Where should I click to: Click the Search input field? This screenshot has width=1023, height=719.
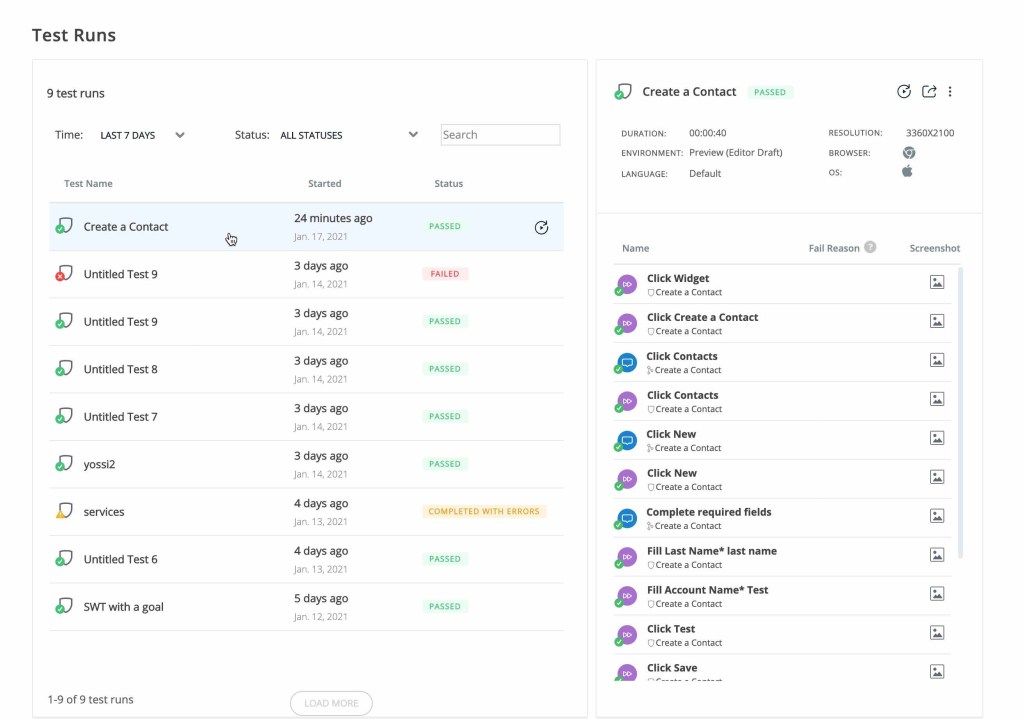point(500,135)
